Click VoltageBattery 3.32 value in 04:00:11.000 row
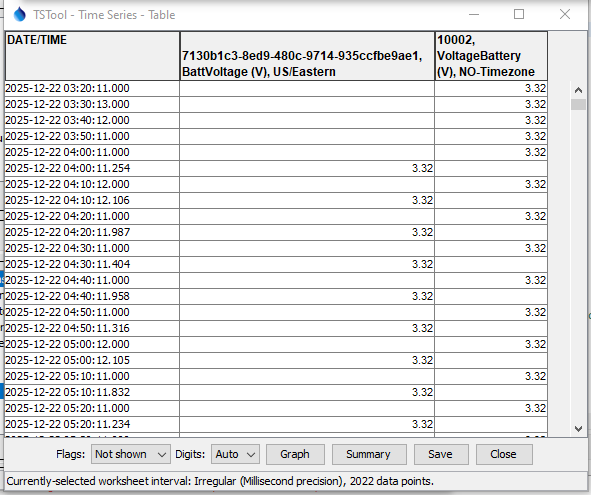Viewport: 591px width, 495px height. [491, 152]
